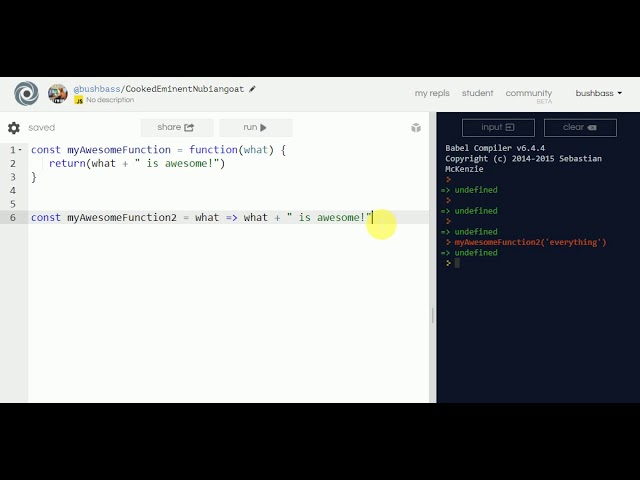Screen dimensions: 640x480
Task: Open the bushbass user avatar
Action: click(58, 93)
